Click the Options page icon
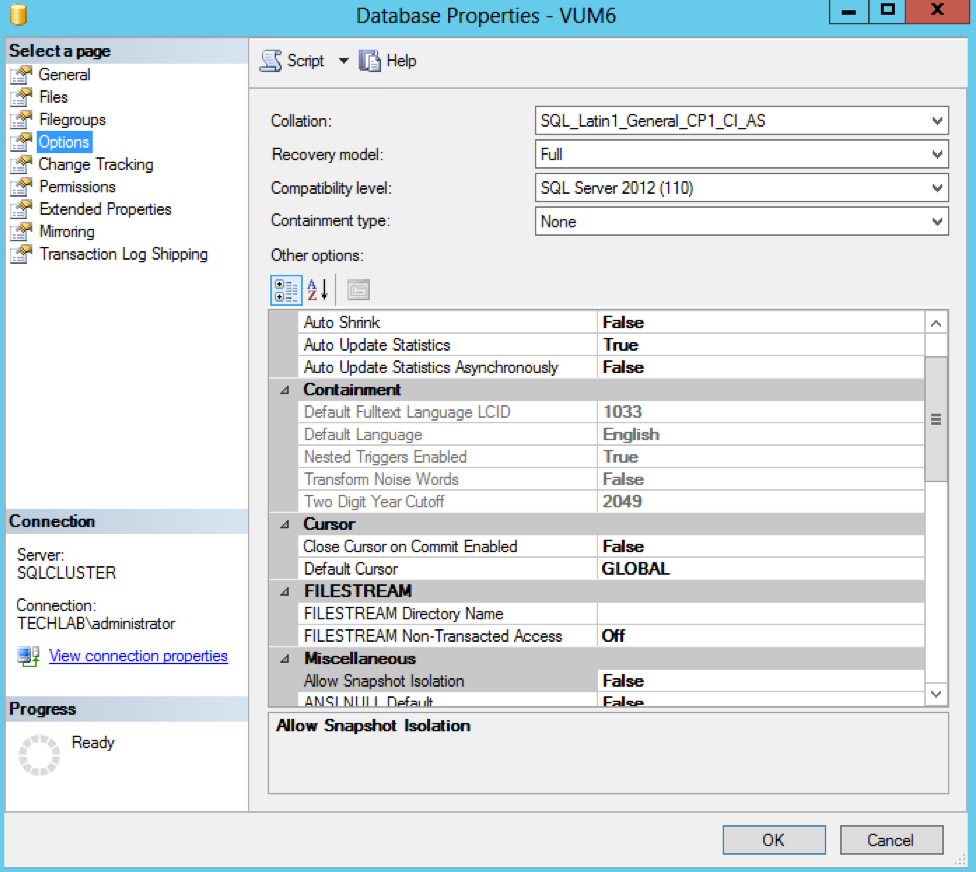This screenshot has width=976, height=872. point(21,142)
